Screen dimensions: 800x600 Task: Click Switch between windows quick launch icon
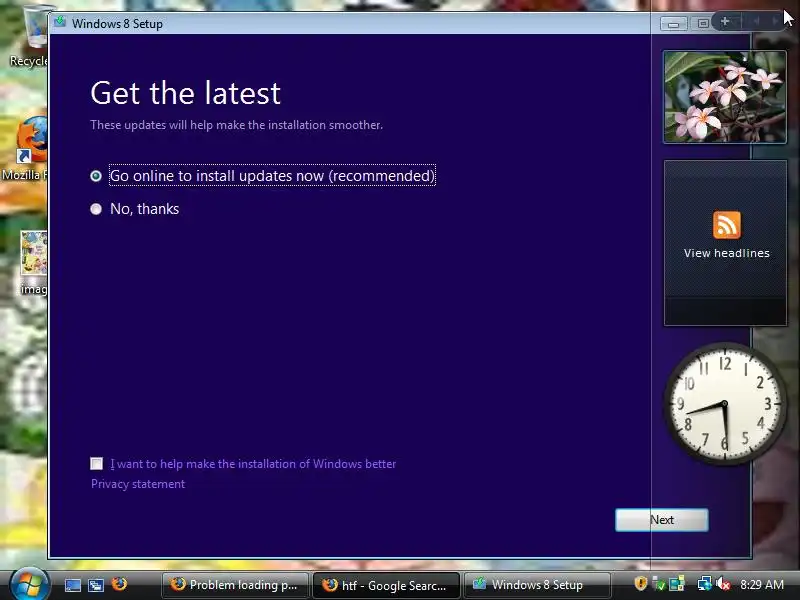[x=96, y=585]
